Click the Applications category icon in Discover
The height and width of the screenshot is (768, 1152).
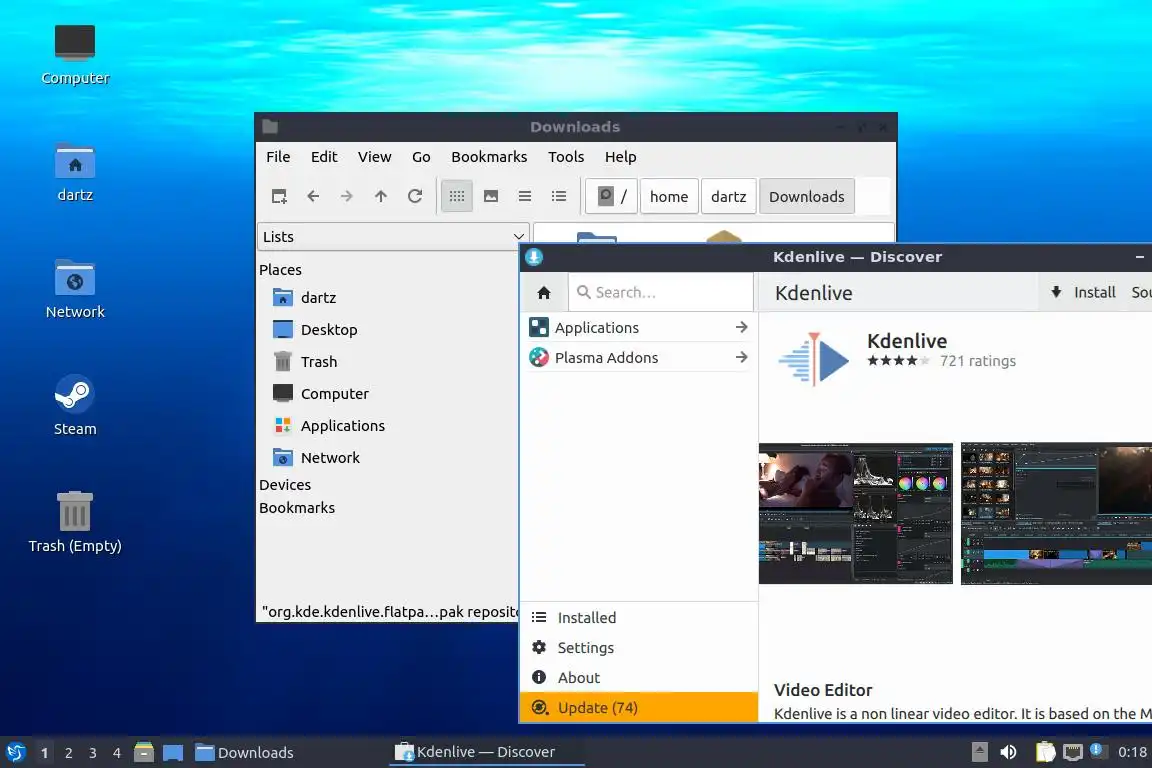tap(539, 328)
